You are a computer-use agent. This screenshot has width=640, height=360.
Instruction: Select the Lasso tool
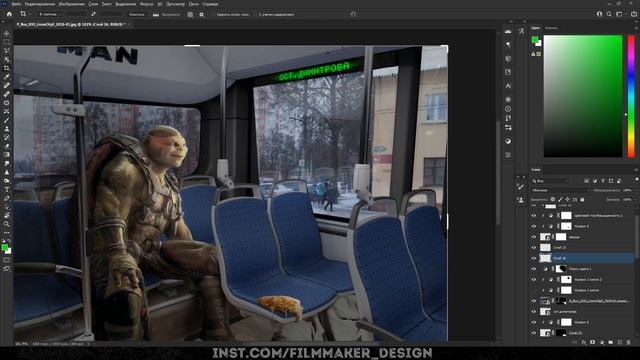[x=7, y=51]
